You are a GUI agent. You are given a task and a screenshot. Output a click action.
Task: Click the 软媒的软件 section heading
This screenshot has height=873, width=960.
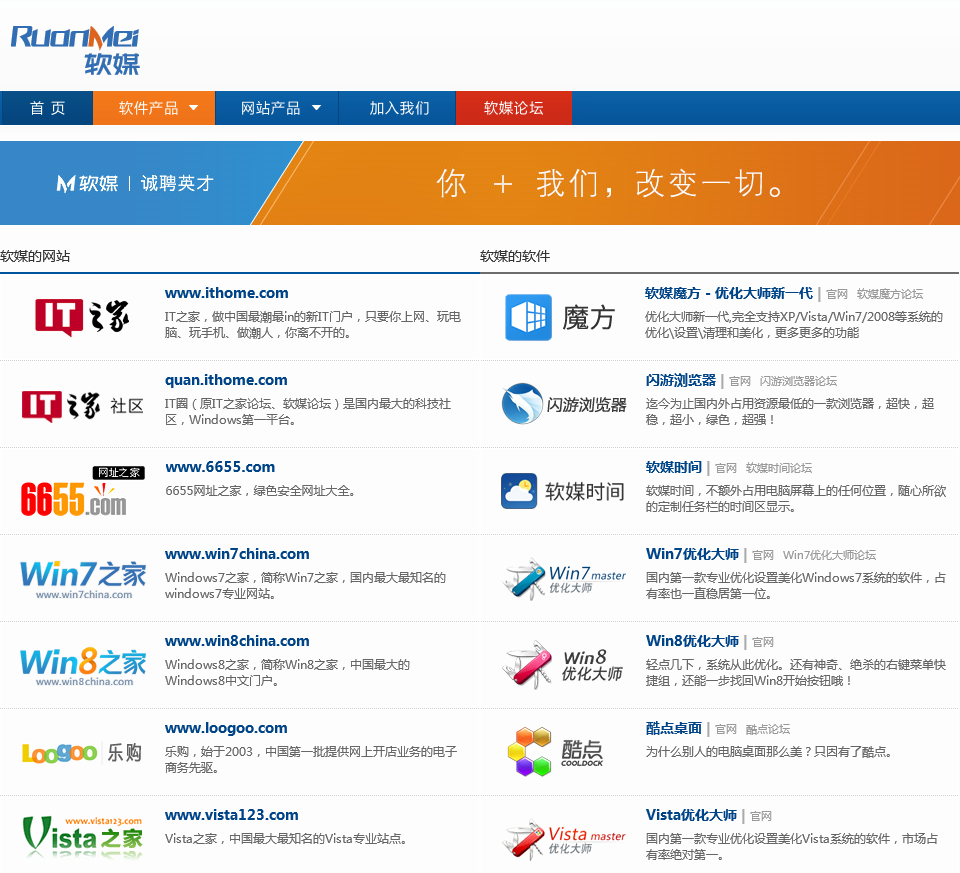(515, 256)
